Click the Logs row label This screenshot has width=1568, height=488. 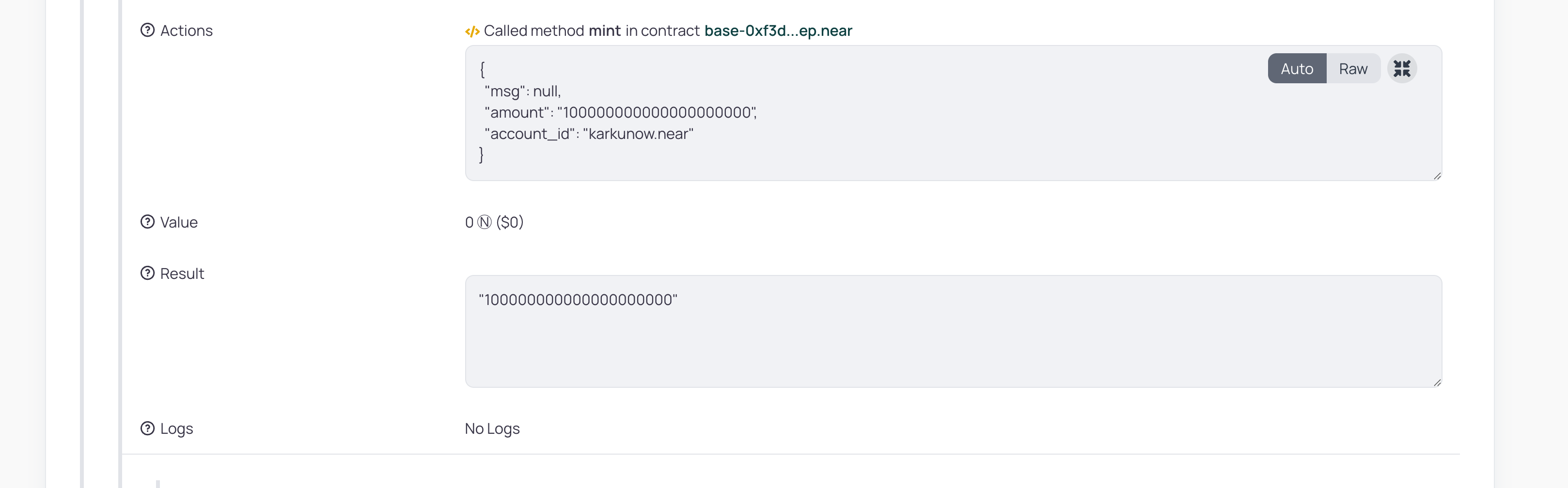click(176, 428)
